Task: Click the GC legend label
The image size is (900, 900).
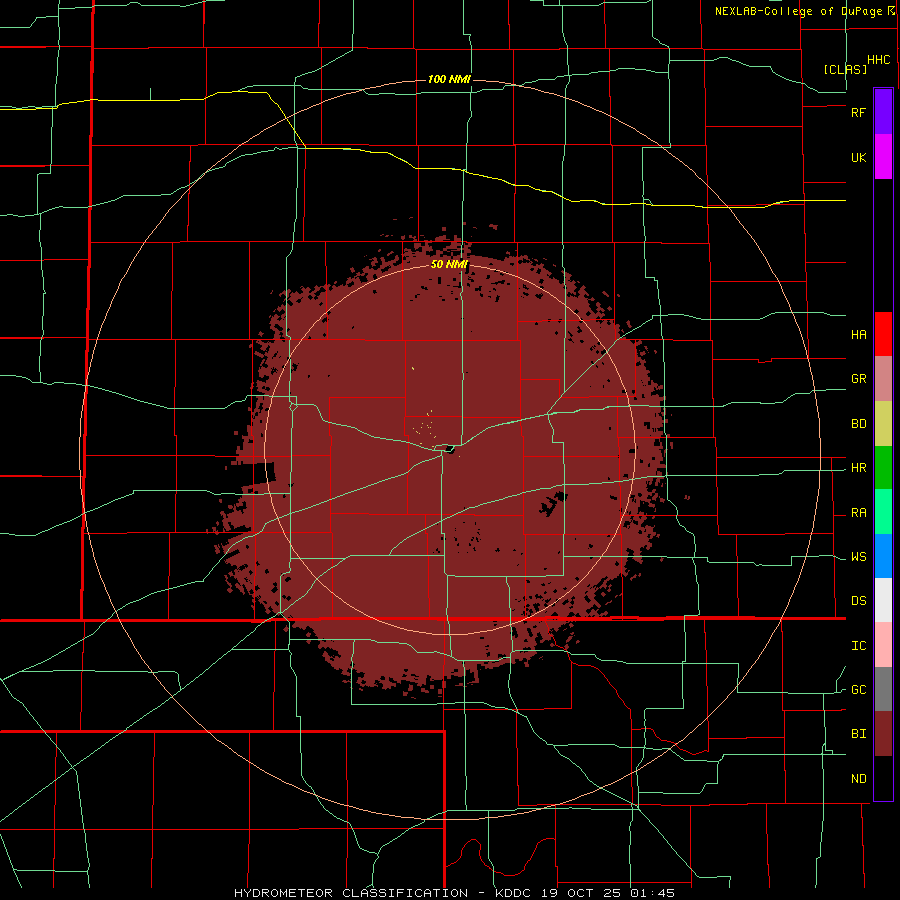Action: tap(858, 690)
